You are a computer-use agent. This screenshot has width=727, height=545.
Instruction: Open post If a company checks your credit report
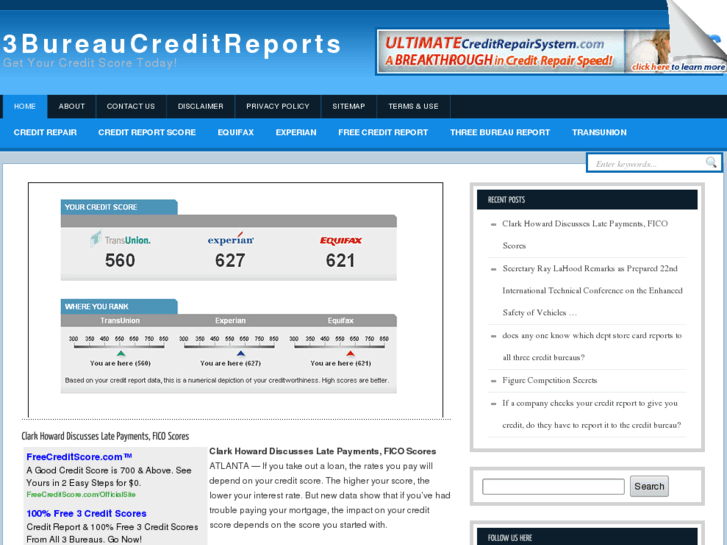pos(591,414)
